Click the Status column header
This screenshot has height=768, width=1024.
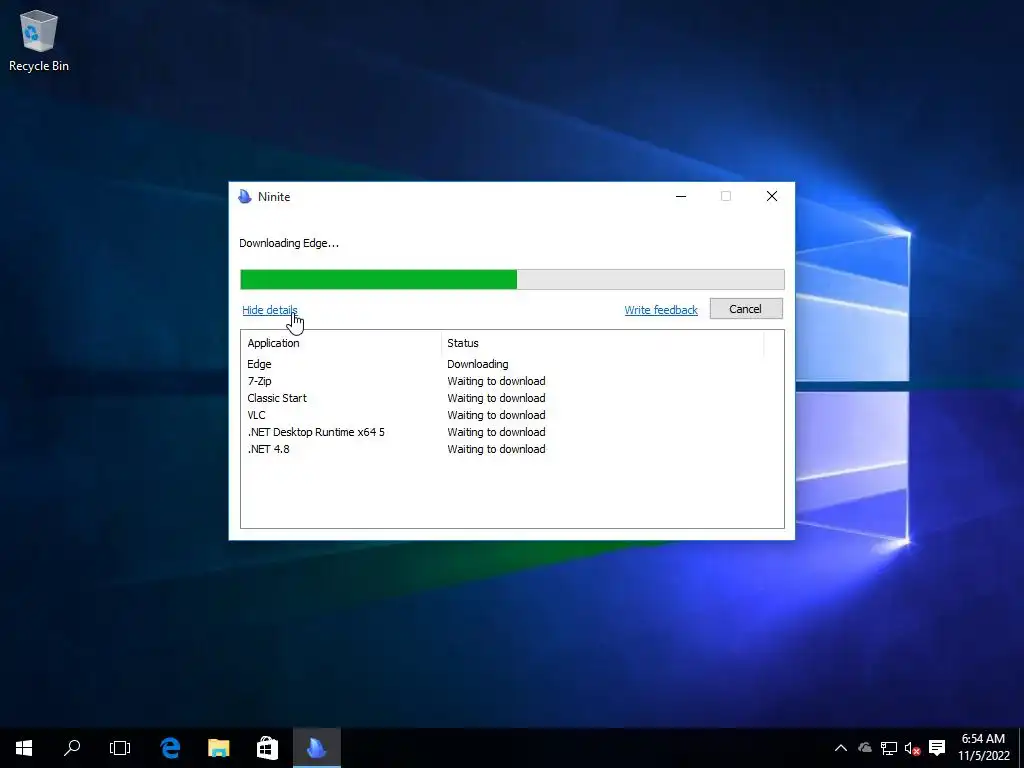pos(602,343)
